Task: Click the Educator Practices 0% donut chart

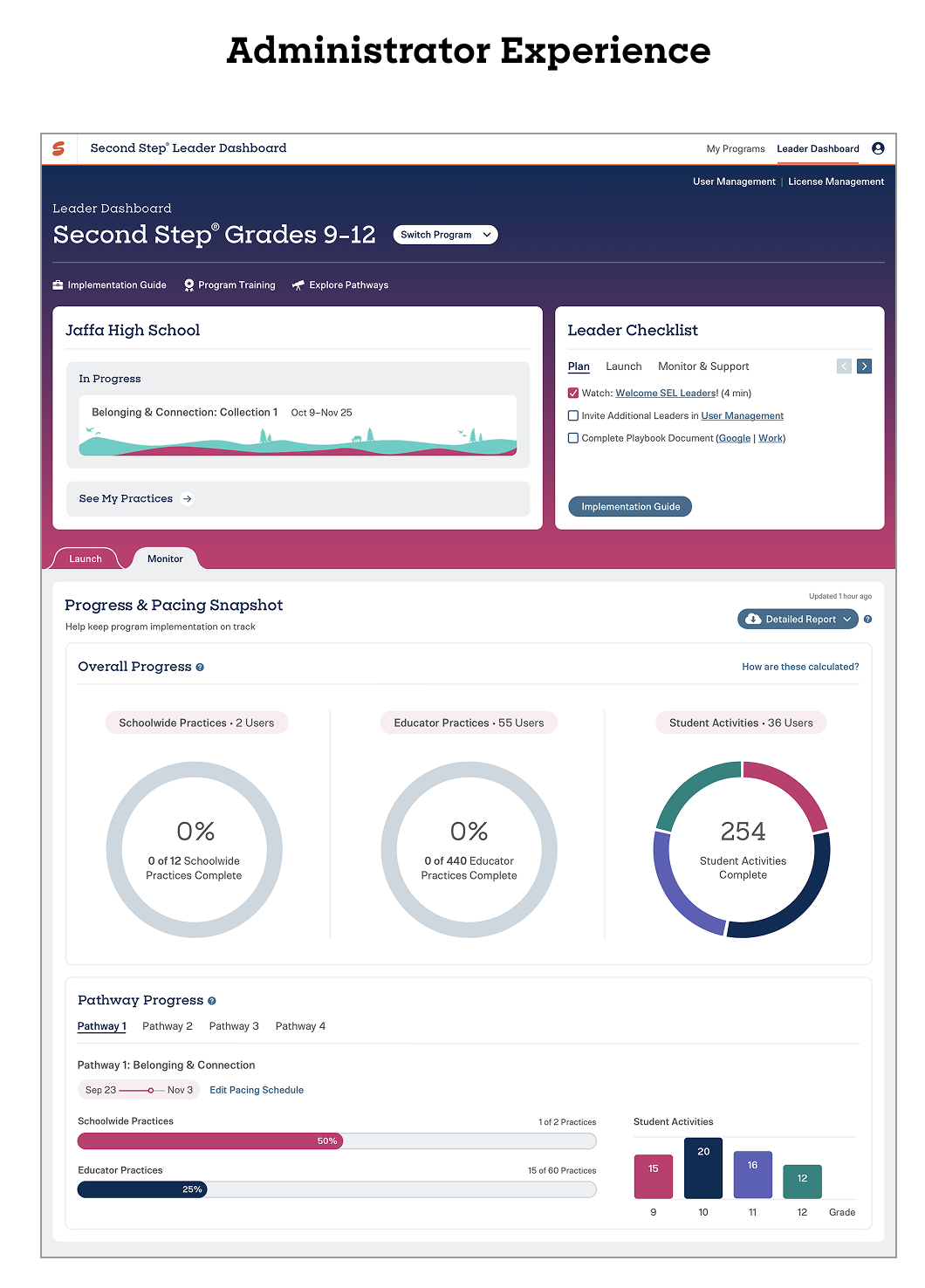Action: 469,850
